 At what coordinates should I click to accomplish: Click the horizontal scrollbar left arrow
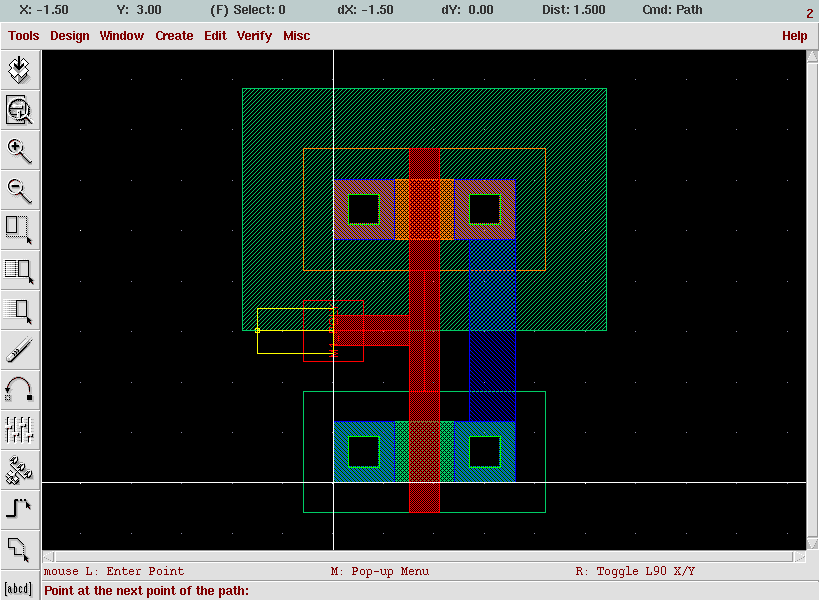pyautogui.click(x=48, y=557)
